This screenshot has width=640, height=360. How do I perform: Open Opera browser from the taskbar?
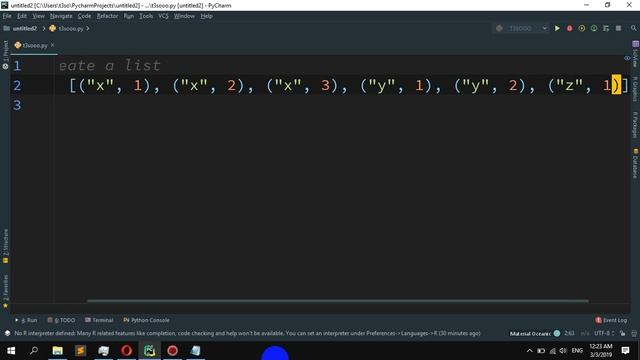click(x=127, y=351)
